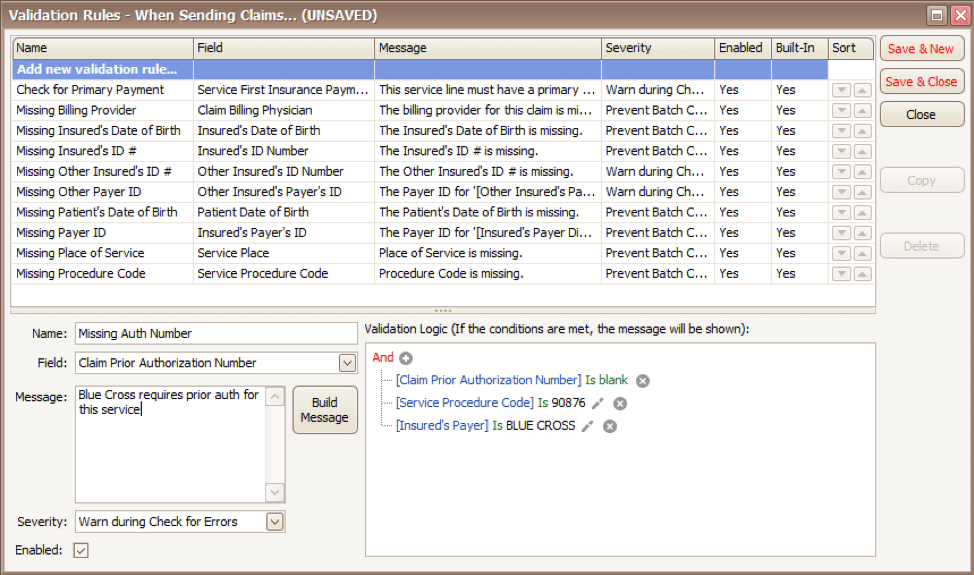Viewport: 974px width, 575px height.
Task: Move Missing Place of Service rule down
Action: [841, 253]
